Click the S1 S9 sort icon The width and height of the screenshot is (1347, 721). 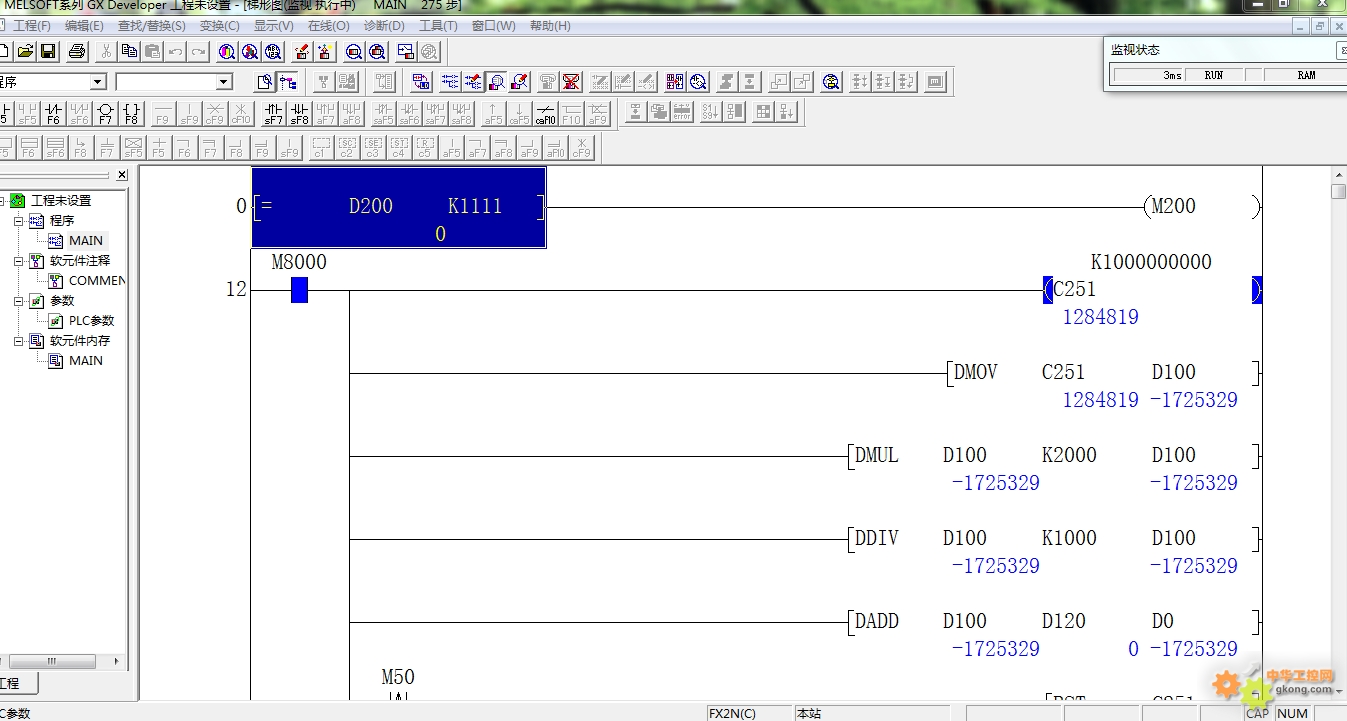click(710, 112)
